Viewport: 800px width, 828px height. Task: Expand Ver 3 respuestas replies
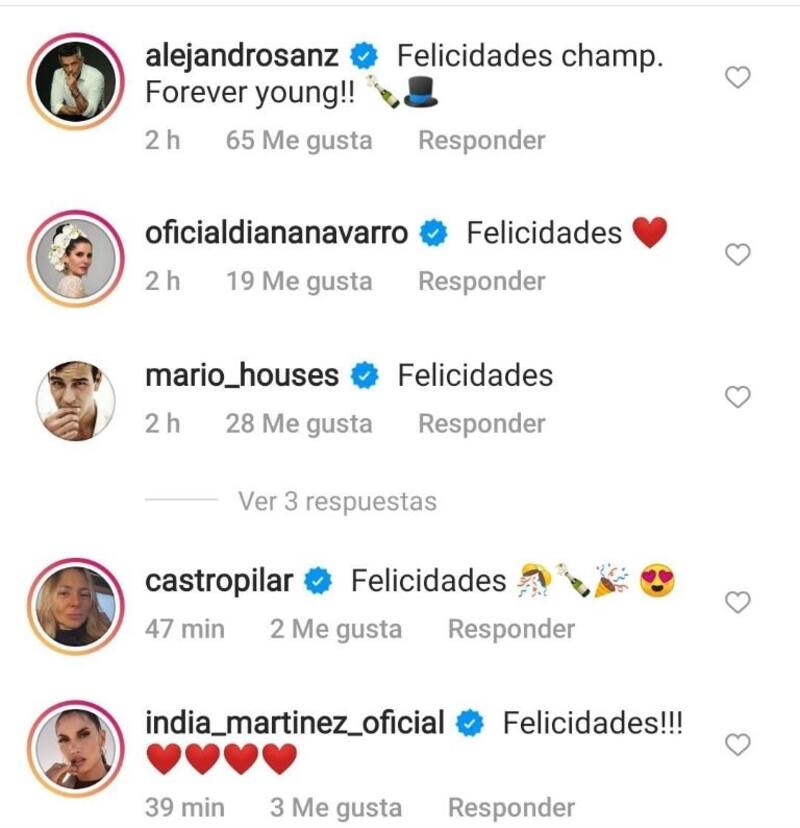click(337, 501)
